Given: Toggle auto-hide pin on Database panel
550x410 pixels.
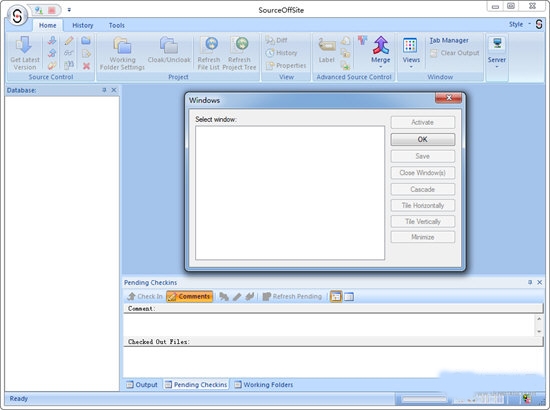Looking at the screenshot, I should [x=104, y=90].
